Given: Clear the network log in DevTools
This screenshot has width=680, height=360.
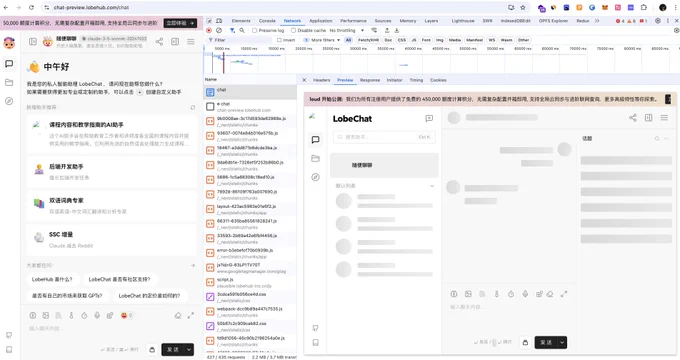Looking at the screenshot, I should click(x=219, y=30).
